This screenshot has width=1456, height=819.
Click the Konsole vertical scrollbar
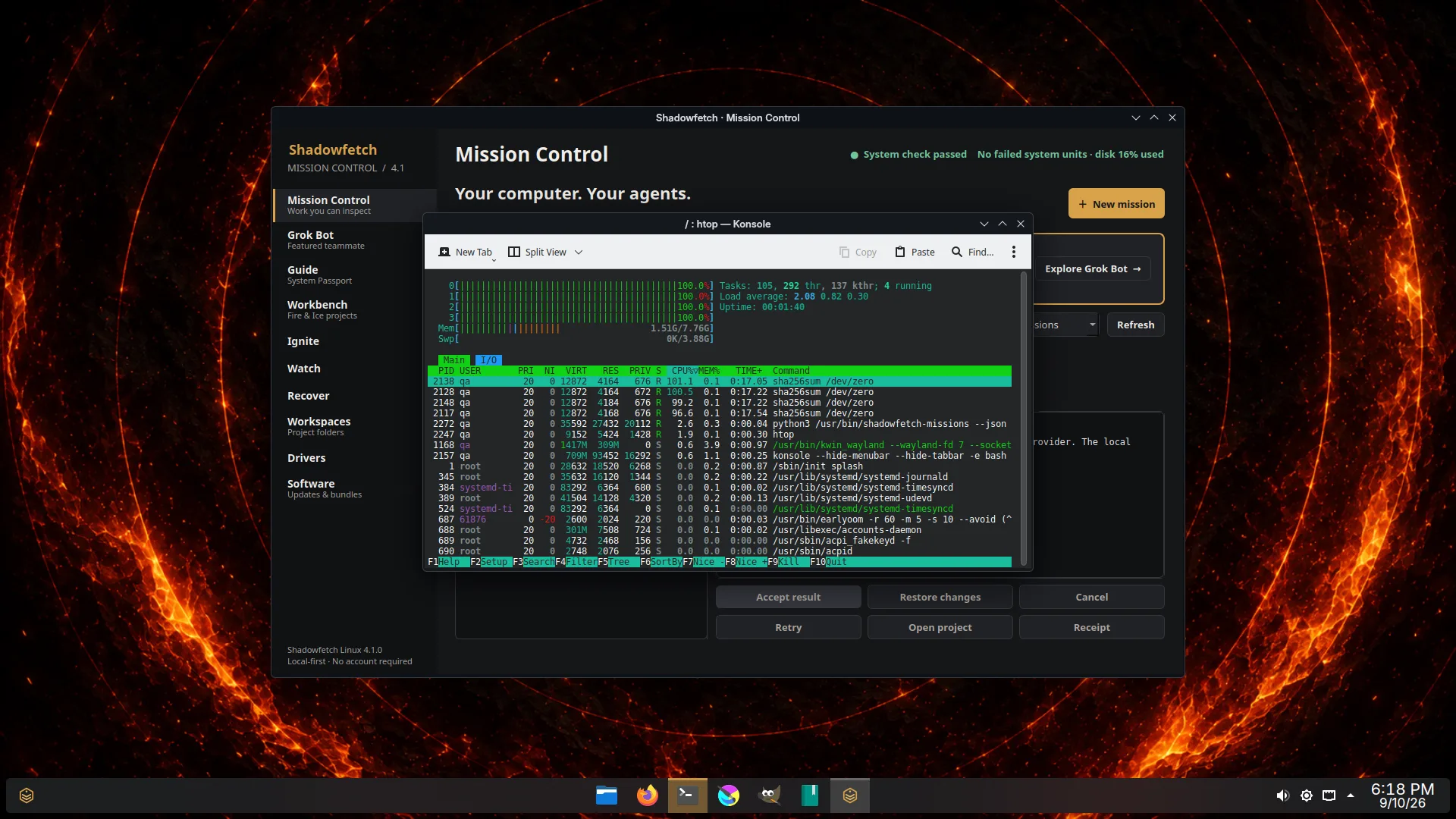click(1023, 418)
